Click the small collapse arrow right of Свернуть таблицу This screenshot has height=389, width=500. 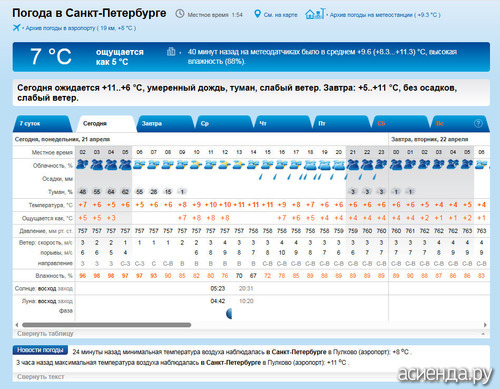[483, 334]
